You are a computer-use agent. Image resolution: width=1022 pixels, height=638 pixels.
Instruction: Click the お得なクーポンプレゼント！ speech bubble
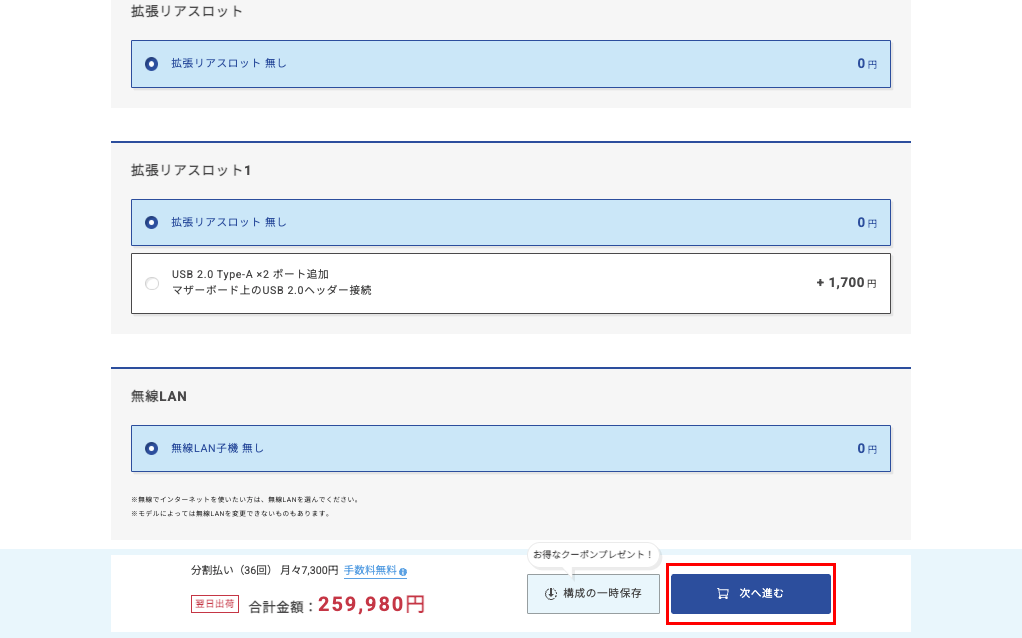(x=593, y=554)
